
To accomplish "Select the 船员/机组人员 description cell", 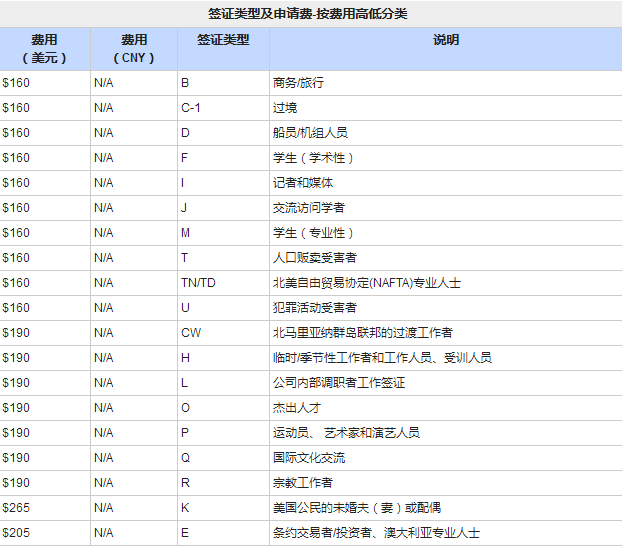I will 310,132.
